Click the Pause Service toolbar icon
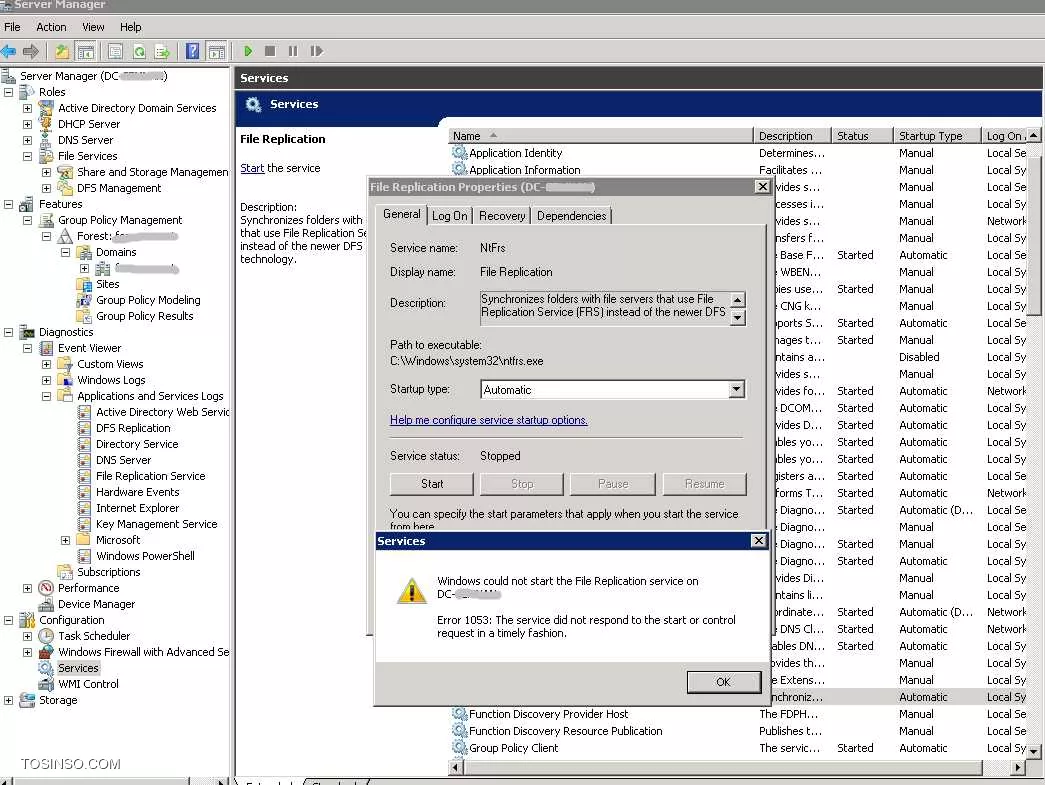The width and height of the screenshot is (1045, 785). coord(293,51)
